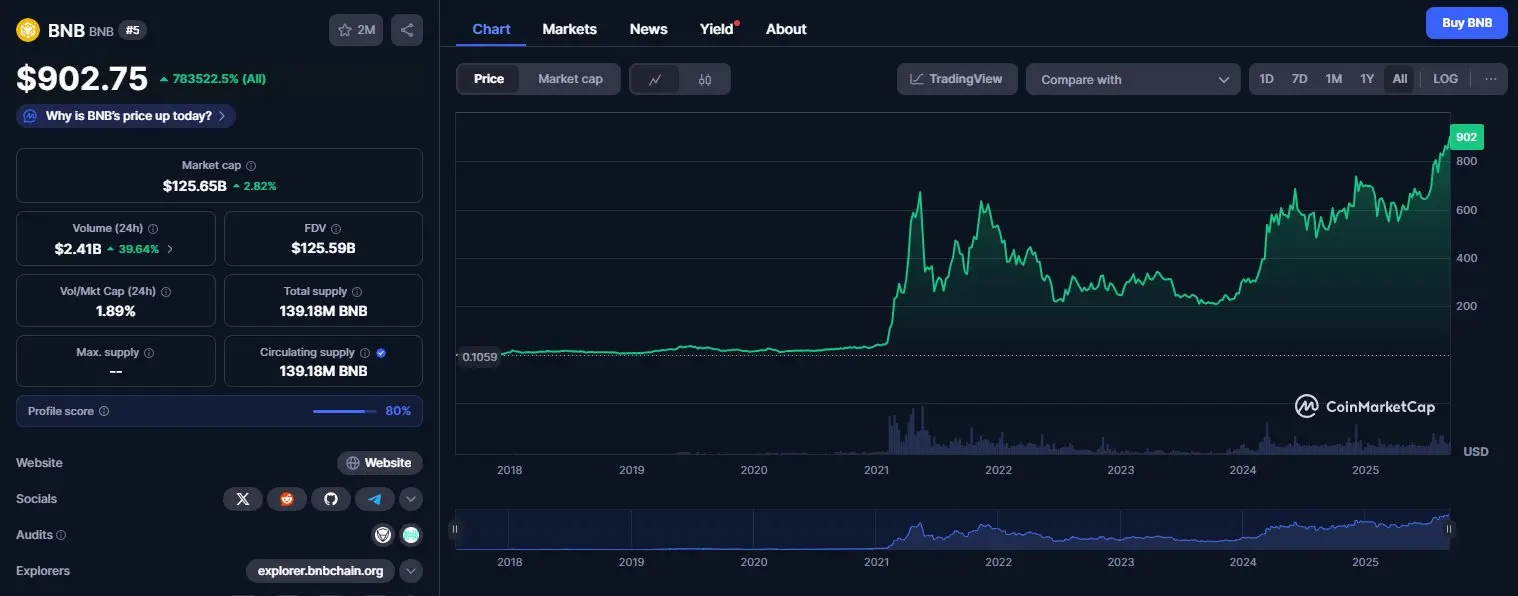The height and width of the screenshot is (596, 1518).
Task: Set chart range to 1D
Action: coord(1266,79)
